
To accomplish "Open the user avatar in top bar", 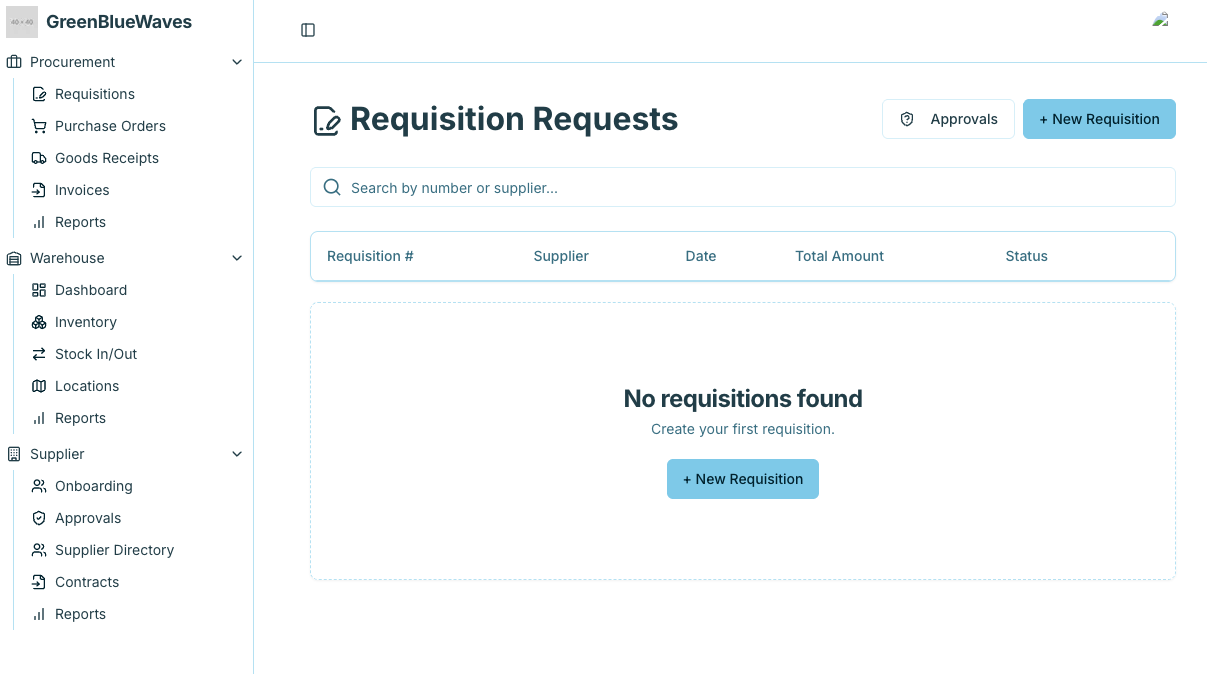I will pyautogui.click(x=1161, y=20).
